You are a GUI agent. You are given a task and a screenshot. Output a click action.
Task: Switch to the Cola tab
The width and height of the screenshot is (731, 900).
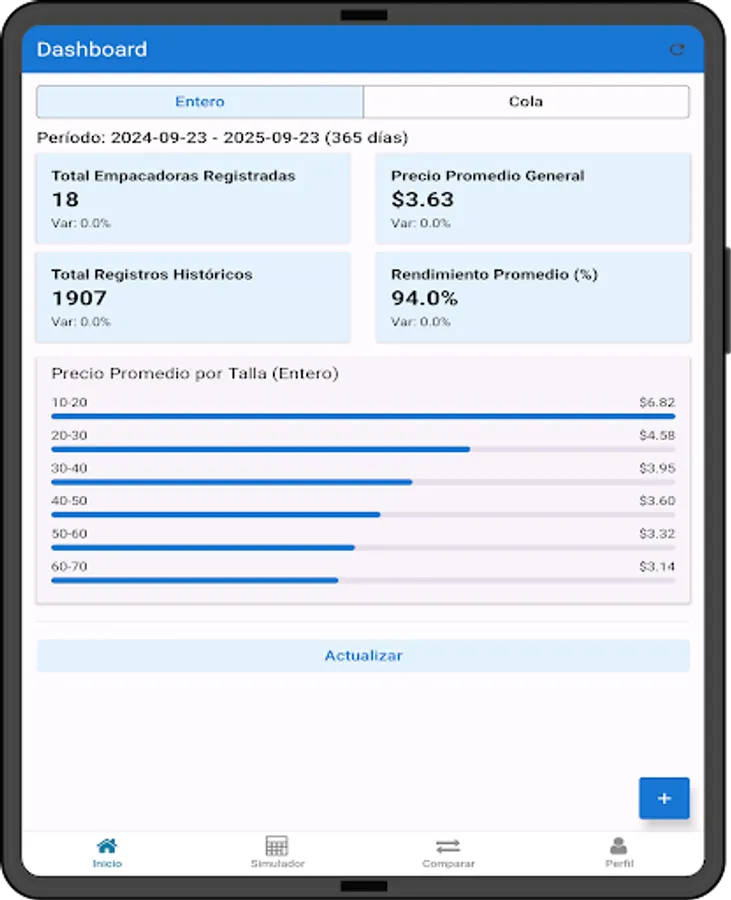[x=526, y=102]
